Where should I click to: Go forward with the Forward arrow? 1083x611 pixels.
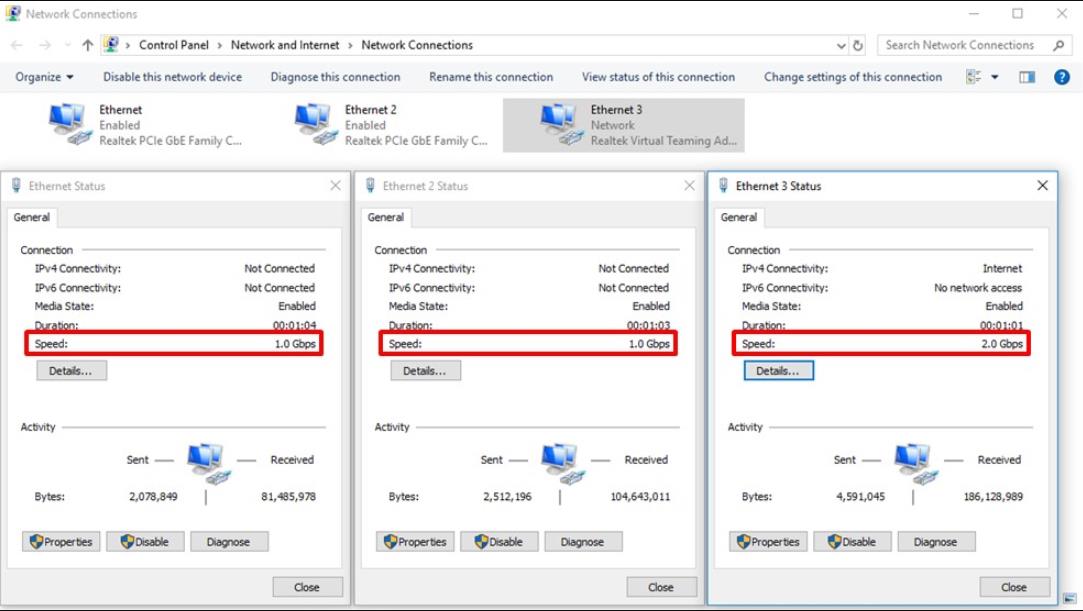pyautogui.click(x=45, y=45)
